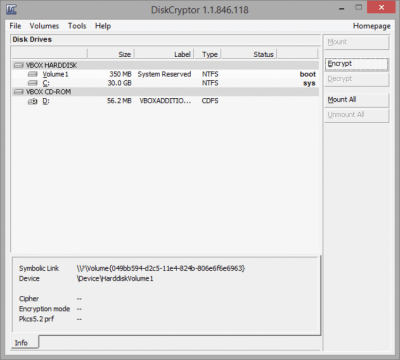Click the VBOX HARDDISK drive icon

(19, 65)
